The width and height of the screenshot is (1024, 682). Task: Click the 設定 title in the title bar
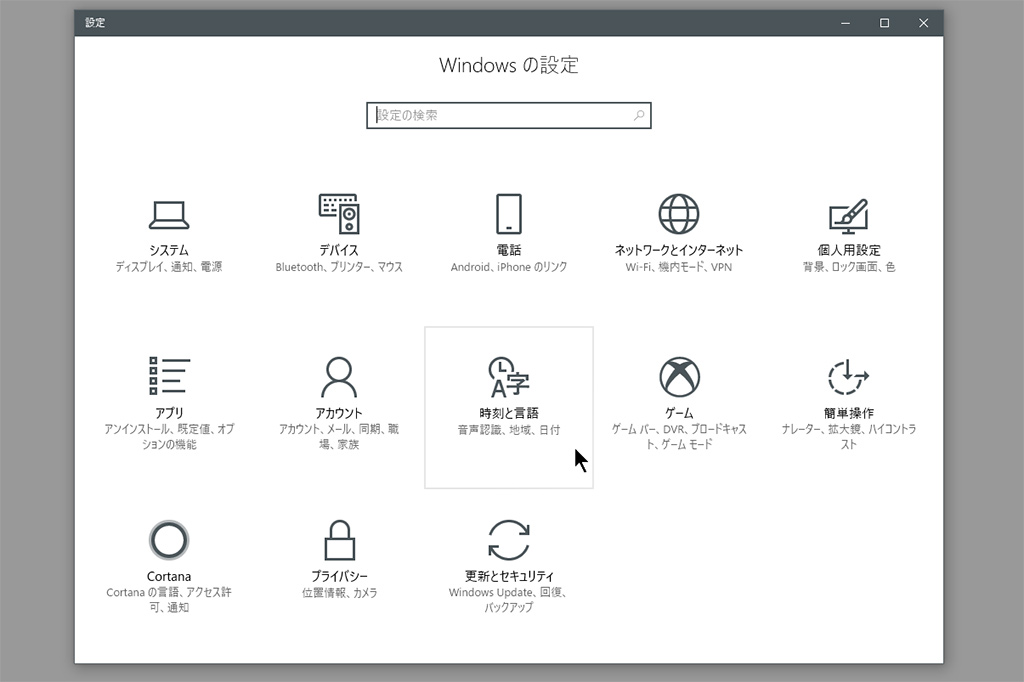point(95,23)
